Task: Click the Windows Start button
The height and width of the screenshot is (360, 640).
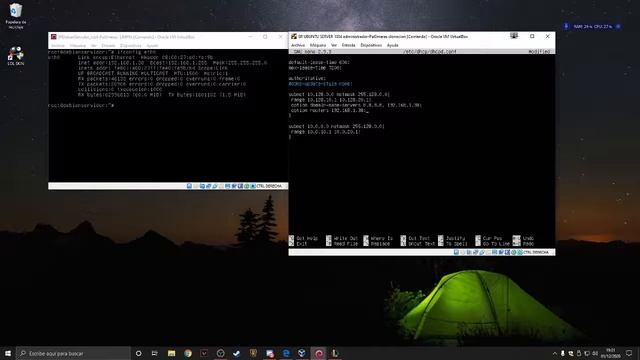Action: coord(8,353)
